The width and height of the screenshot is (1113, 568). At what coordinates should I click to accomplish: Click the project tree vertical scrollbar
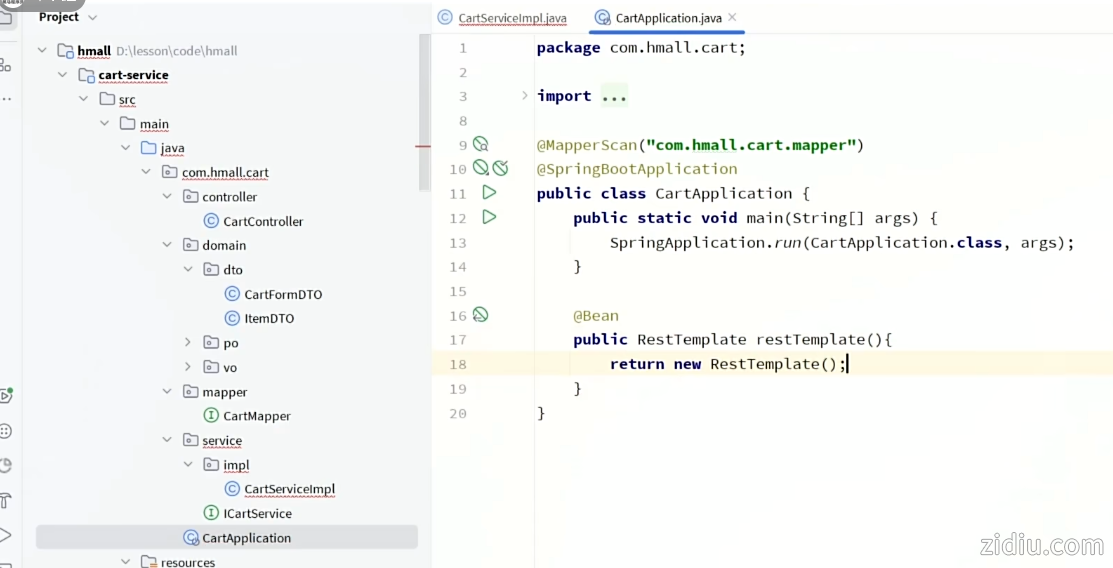pos(424,110)
